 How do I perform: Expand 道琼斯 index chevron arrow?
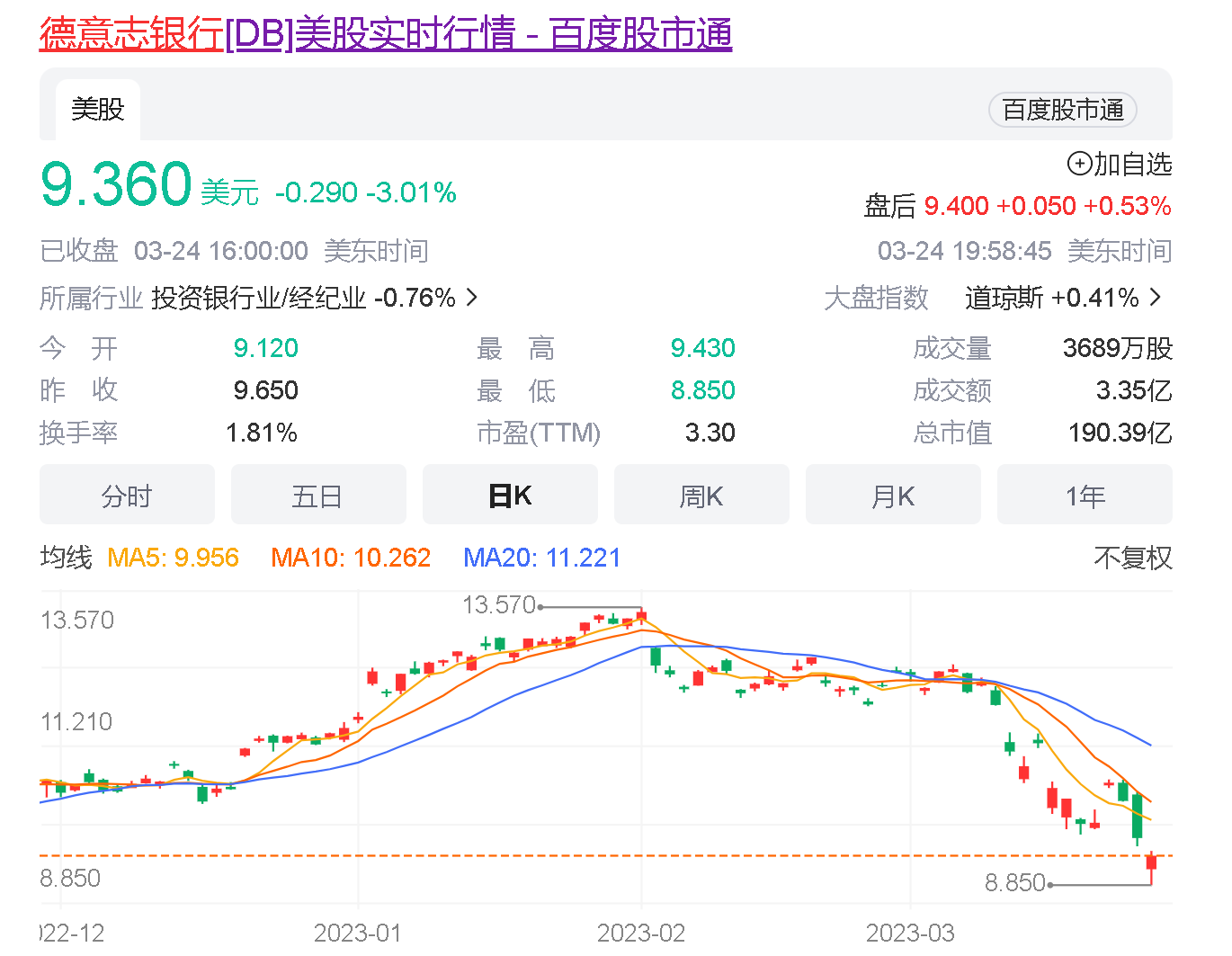1156,297
